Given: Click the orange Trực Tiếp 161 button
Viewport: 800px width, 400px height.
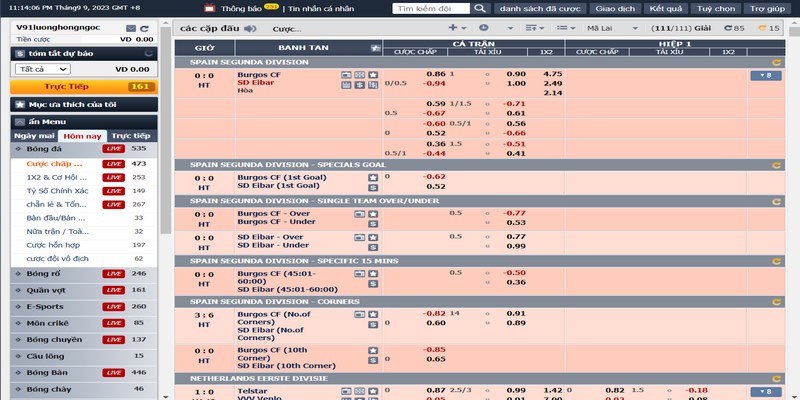Looking at the screenshot, I should pos(84,87).
